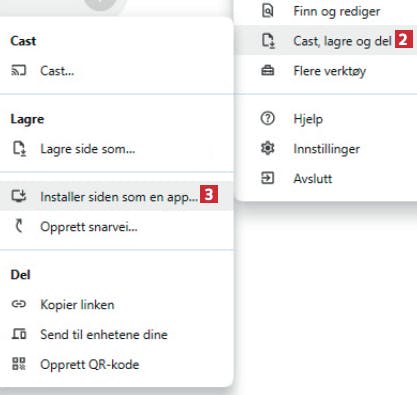Click the Innstillinger gear icon
The width and height of the screenshot is (417, 395).
[268, 148]
